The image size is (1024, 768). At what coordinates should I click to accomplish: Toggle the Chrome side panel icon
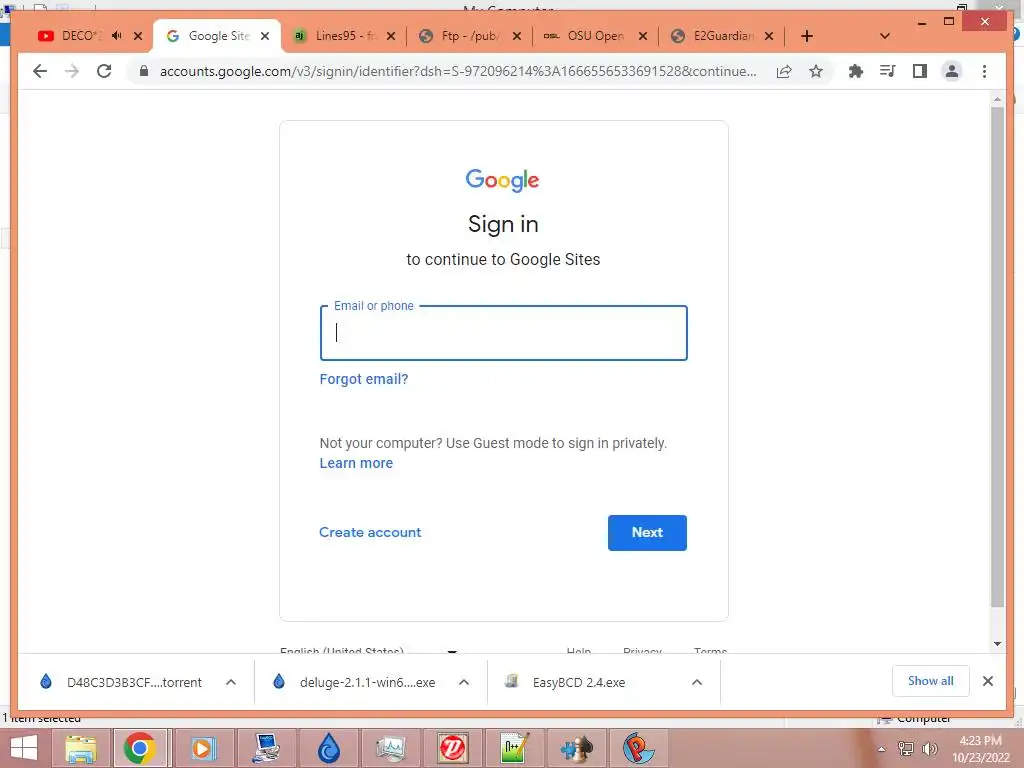tap(920, 71)
